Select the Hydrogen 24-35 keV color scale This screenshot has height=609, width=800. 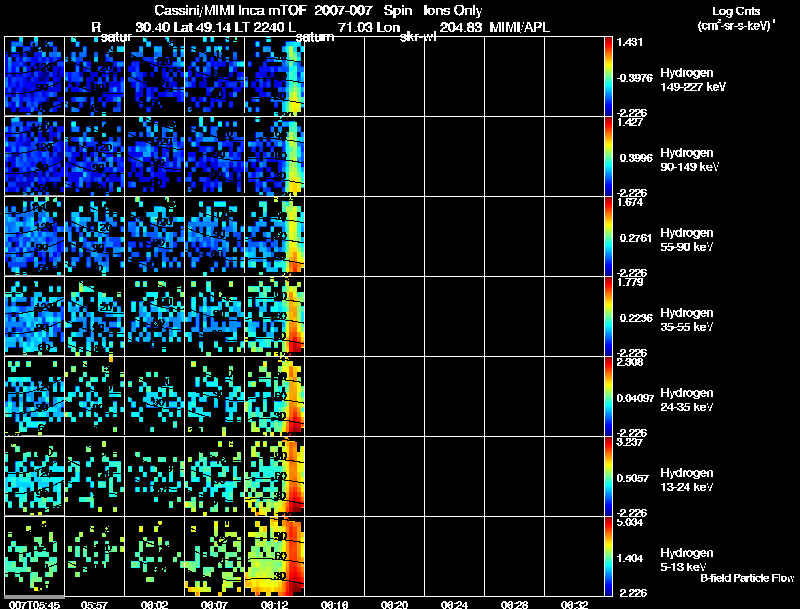click(x=610, y=397)
